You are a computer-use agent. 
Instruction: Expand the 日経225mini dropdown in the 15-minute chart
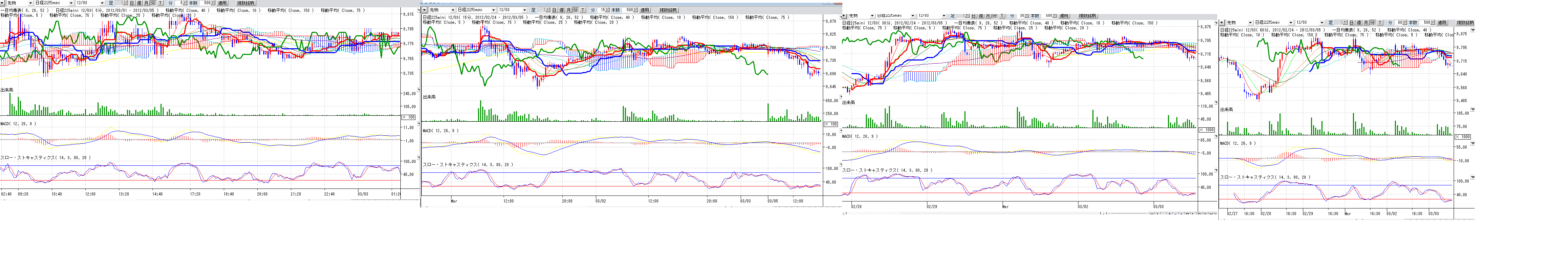(493, 10)
